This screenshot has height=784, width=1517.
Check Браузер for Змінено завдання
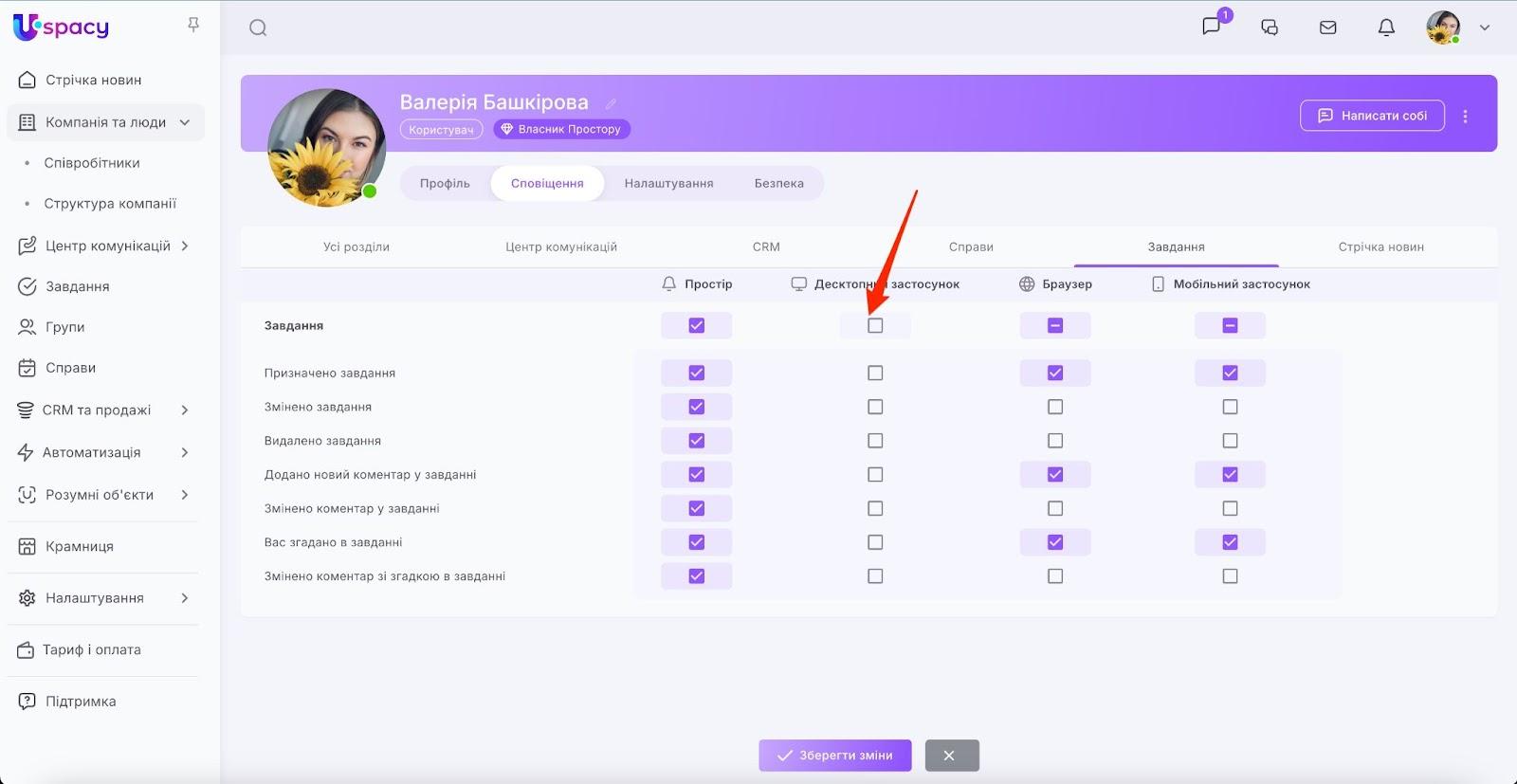(x=1055, y=407)
